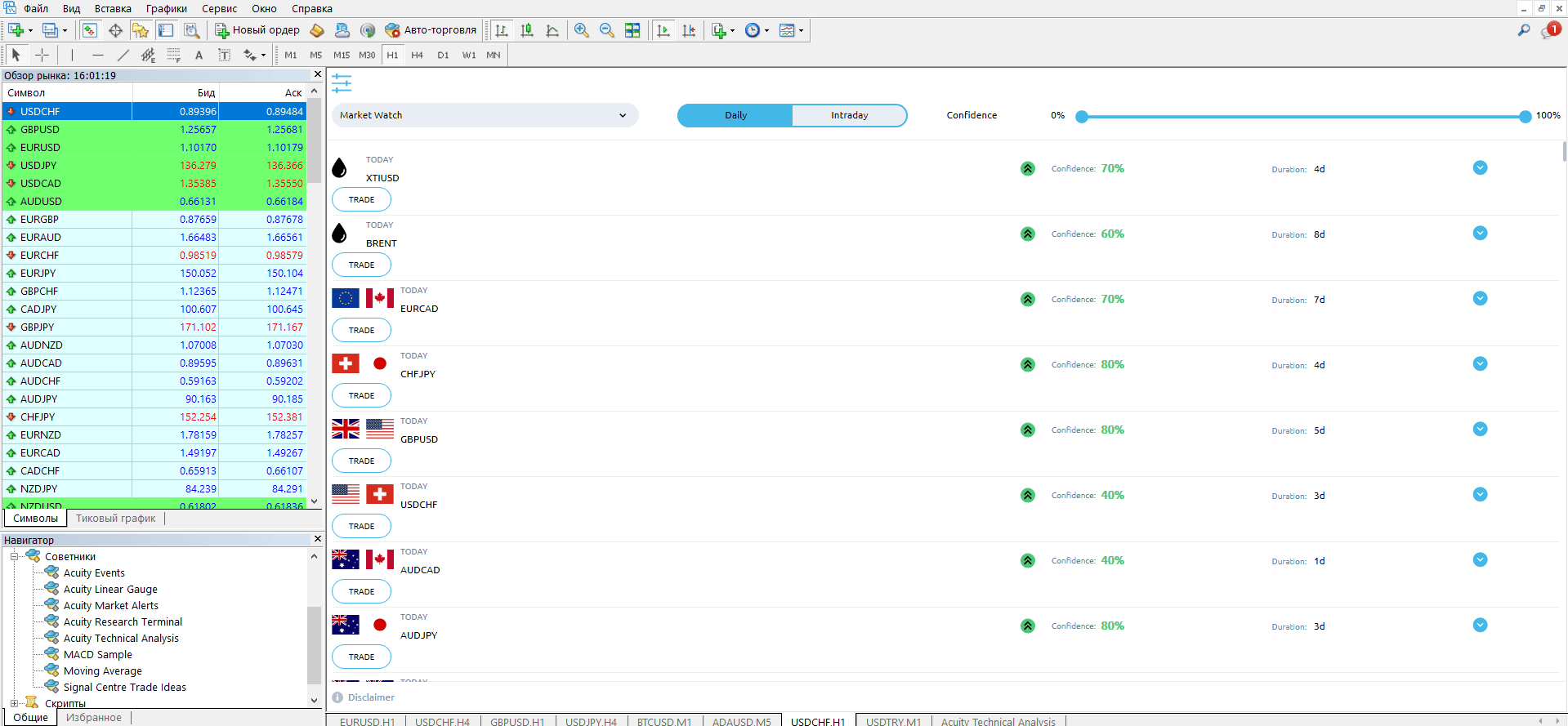
Task: Open Strategy Tester icon
Action: point(191,30)
